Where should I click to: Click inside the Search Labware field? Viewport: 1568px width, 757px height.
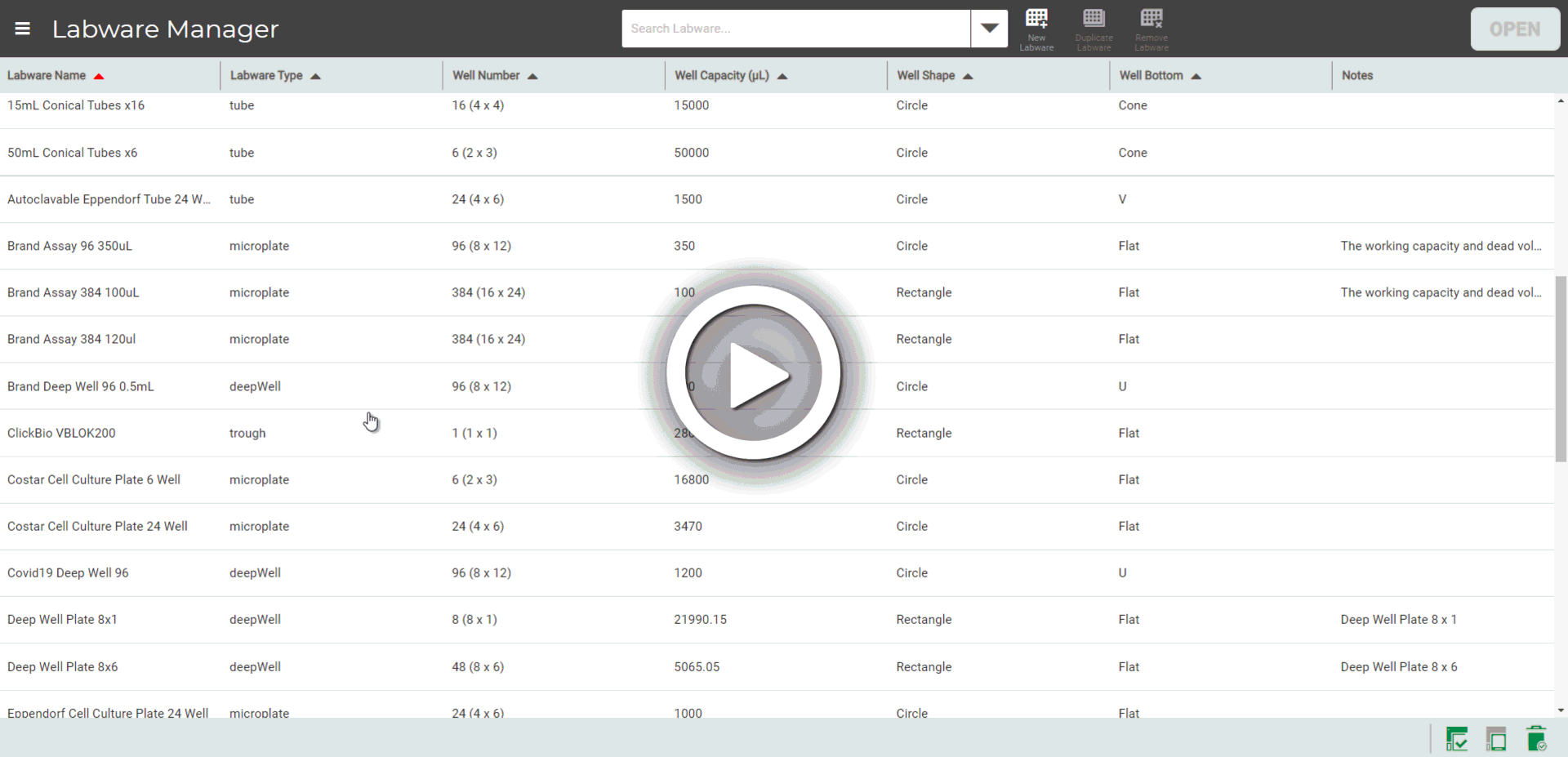click(x=795, y=29)
